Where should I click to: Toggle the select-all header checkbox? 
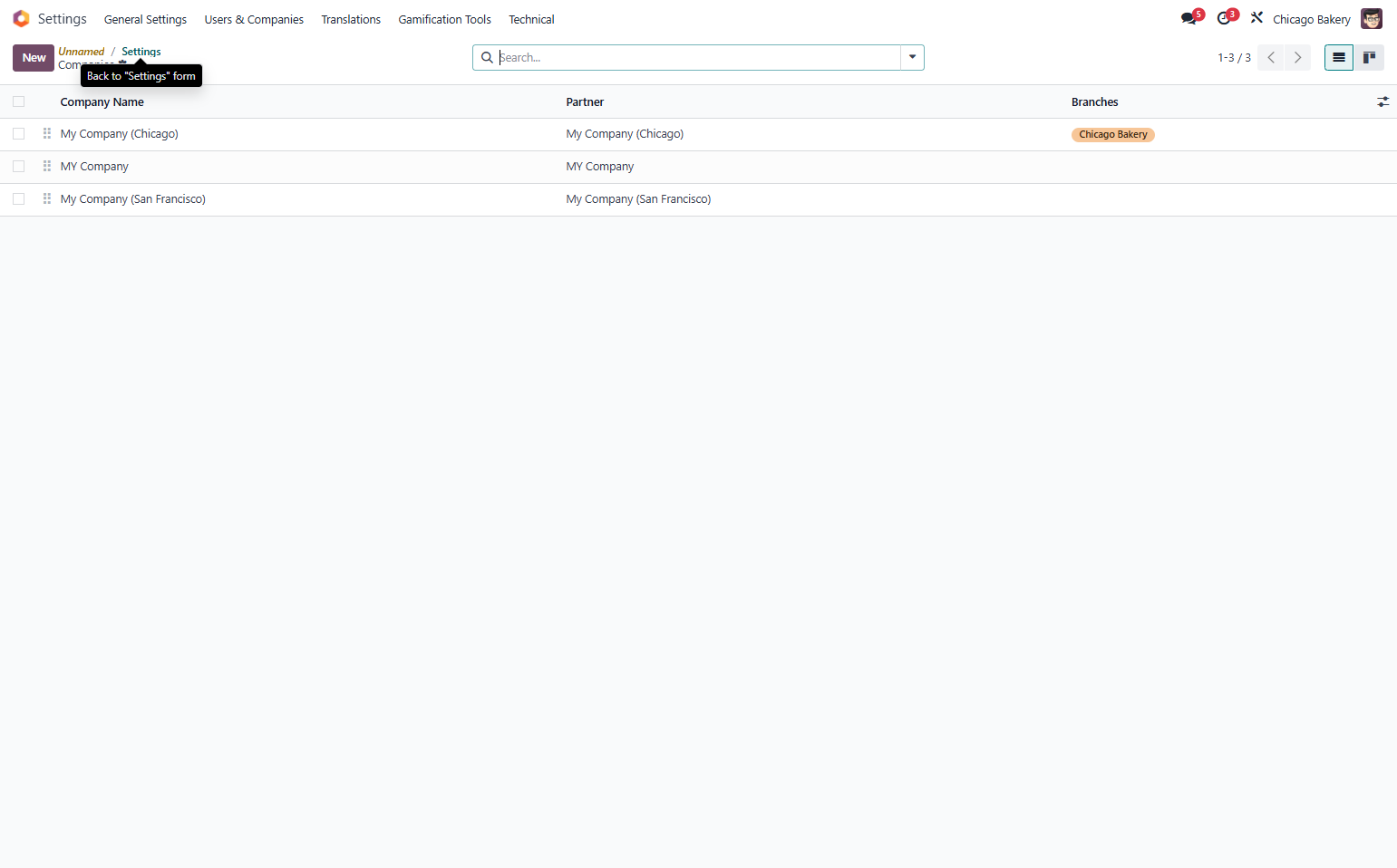pyautogui.click(x=18, y=102)
